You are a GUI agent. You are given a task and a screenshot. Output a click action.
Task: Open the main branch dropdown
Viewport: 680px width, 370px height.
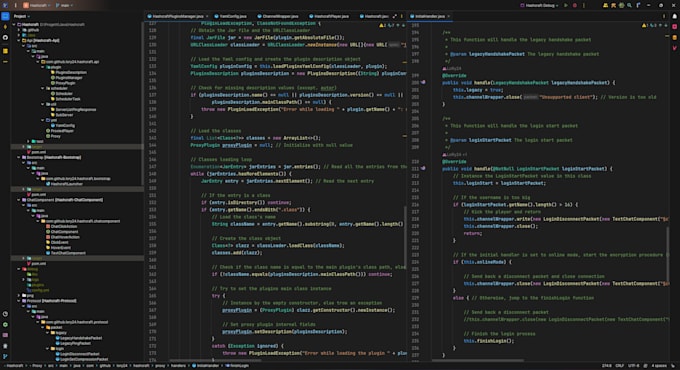(64, 5)
